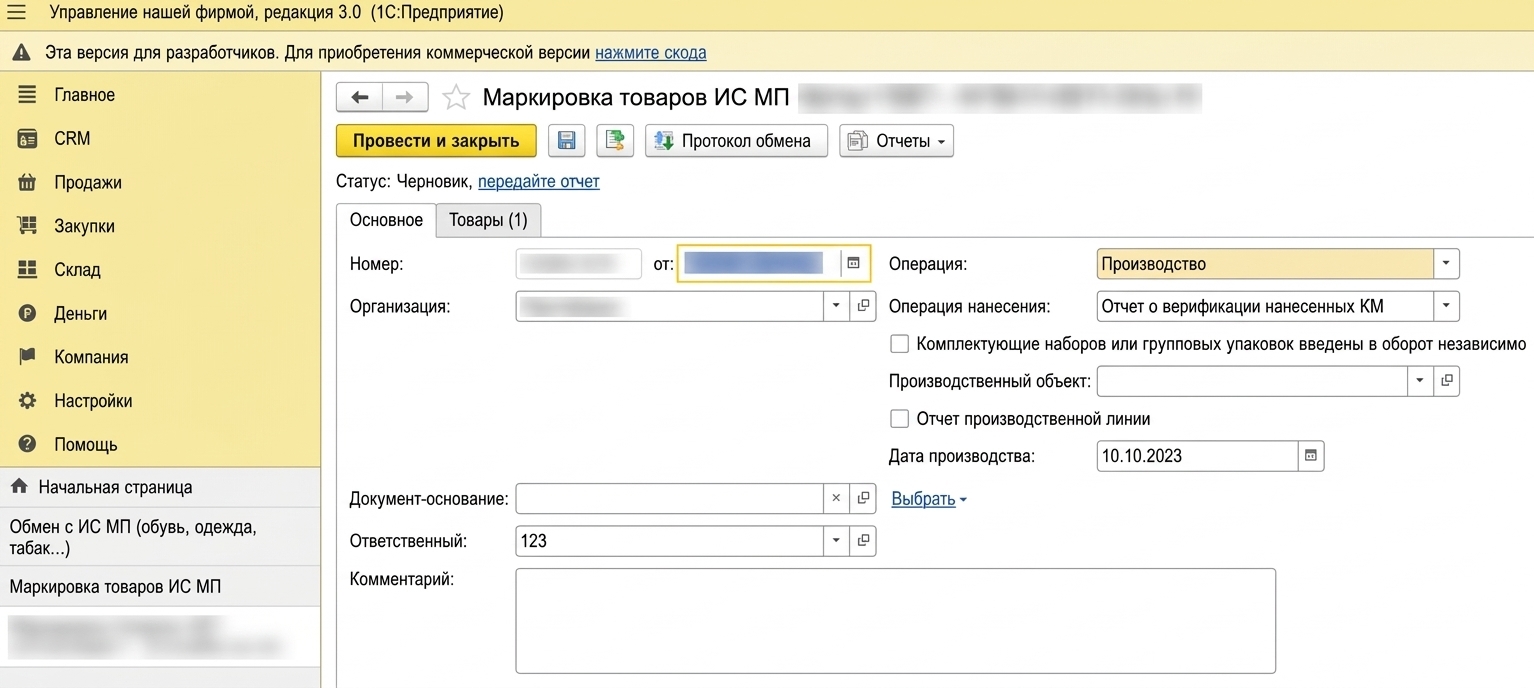Image resolution: width=1534 pixels, height=688 pixels.
Task: Click the save document floppy disk icon
Action: tap(566, 141)
